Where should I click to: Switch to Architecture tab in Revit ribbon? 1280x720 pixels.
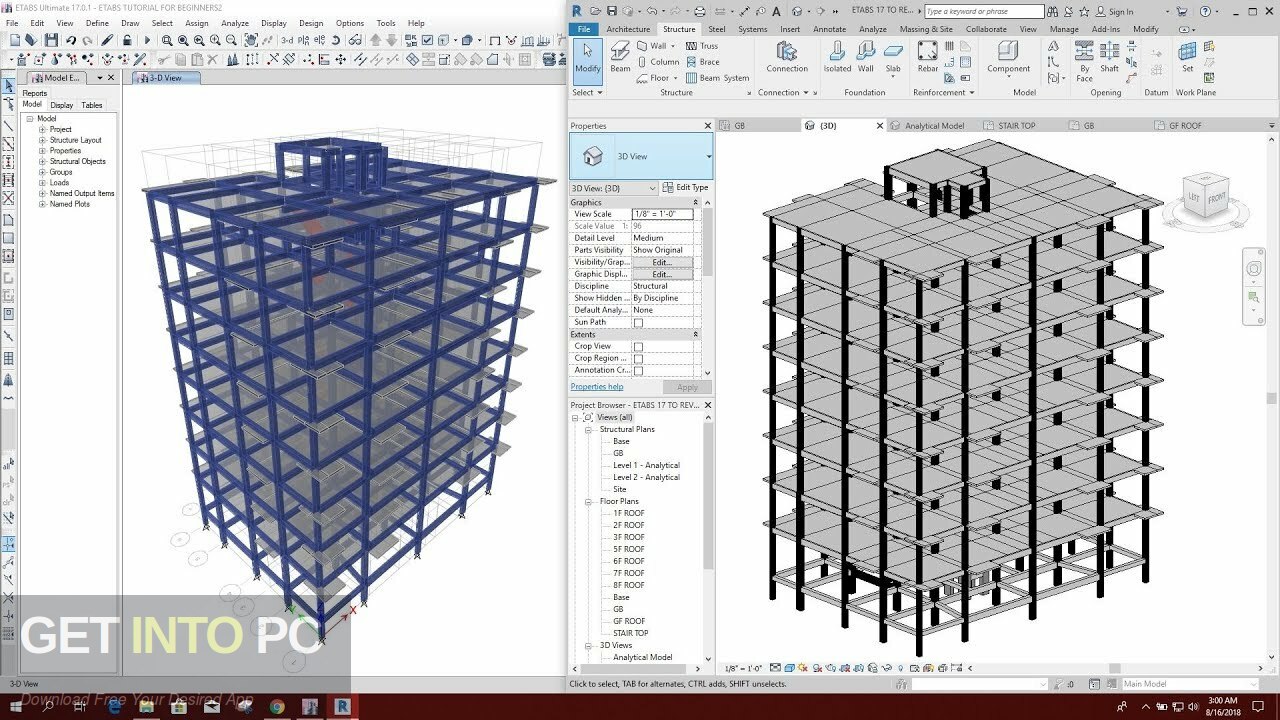(628, 29)
